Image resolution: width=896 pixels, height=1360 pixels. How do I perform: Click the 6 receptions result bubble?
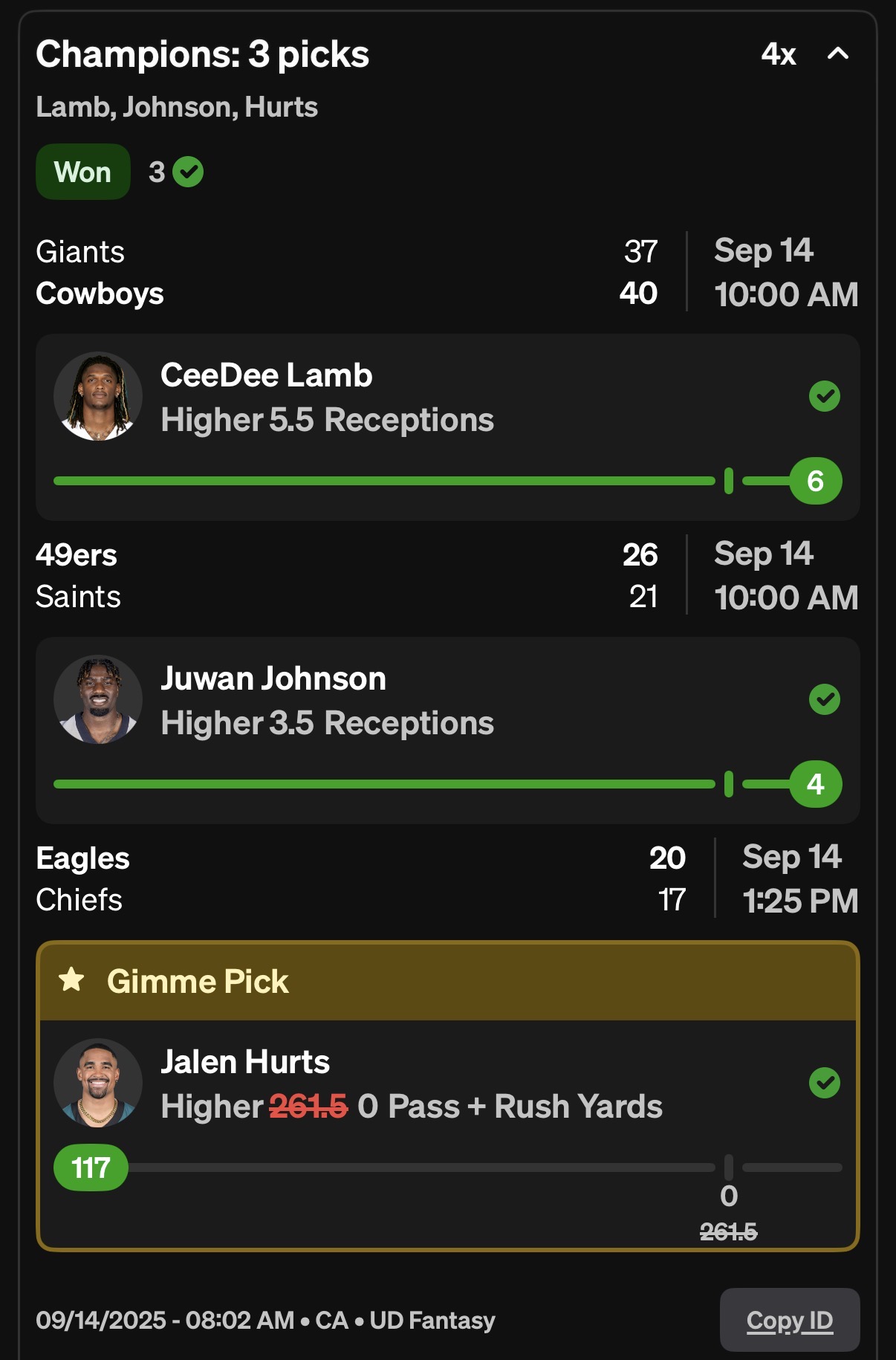coord(815,481)
